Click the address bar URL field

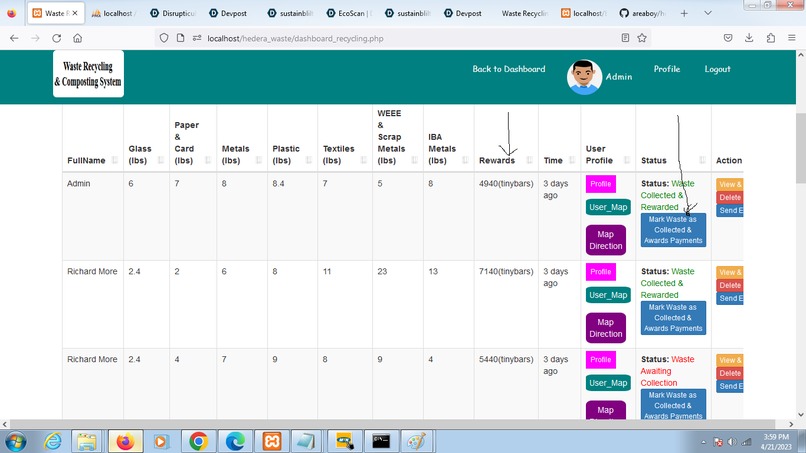point(401,38)
